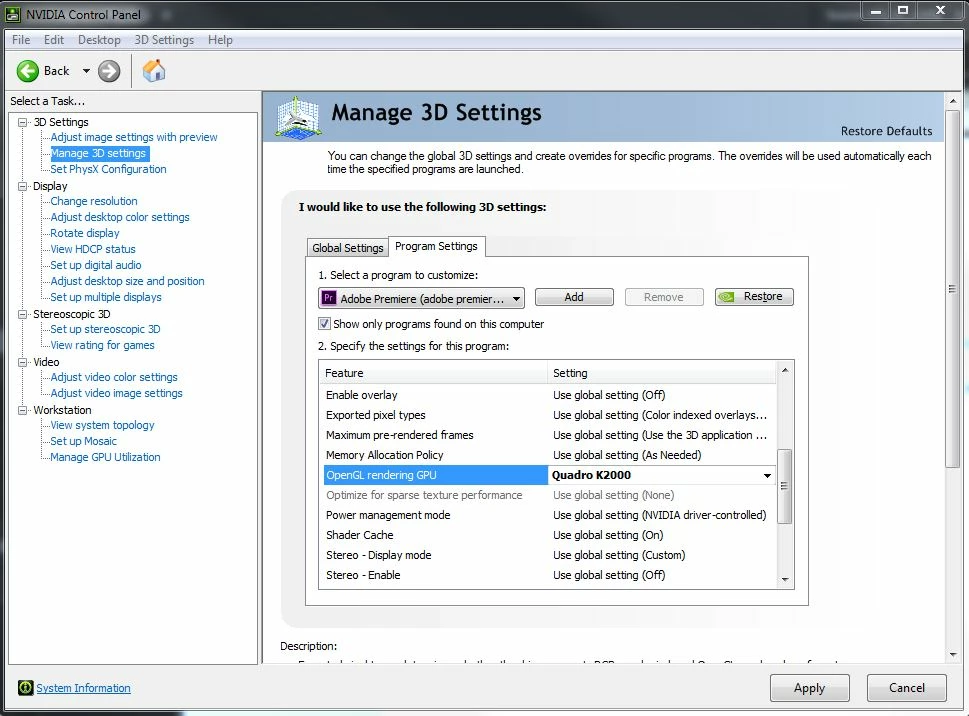This screenshot has width=969, height=716.
Task: Open 'View rating for games'
Action: click(103, 345)
